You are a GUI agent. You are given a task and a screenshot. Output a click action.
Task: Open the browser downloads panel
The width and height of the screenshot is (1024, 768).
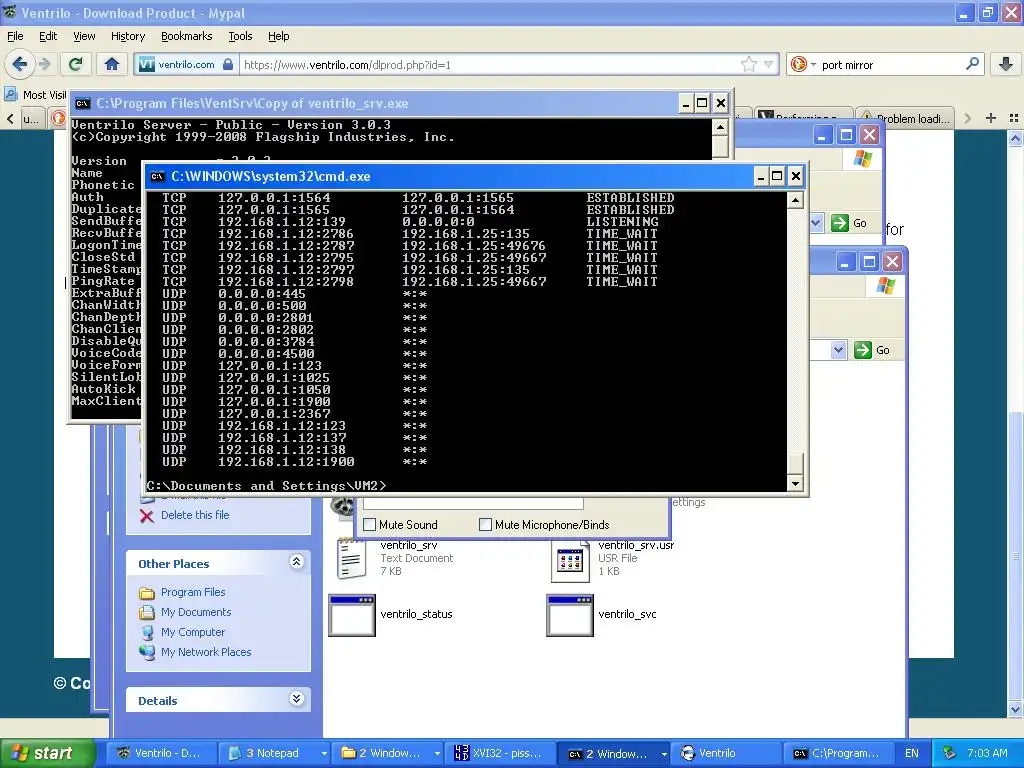[x=1006, y=64]
